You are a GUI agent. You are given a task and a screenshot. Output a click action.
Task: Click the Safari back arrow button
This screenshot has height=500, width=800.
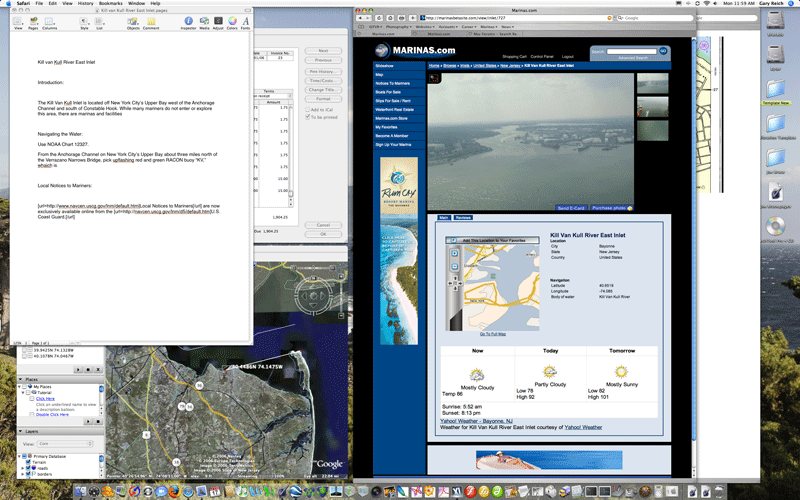[360, 18]
